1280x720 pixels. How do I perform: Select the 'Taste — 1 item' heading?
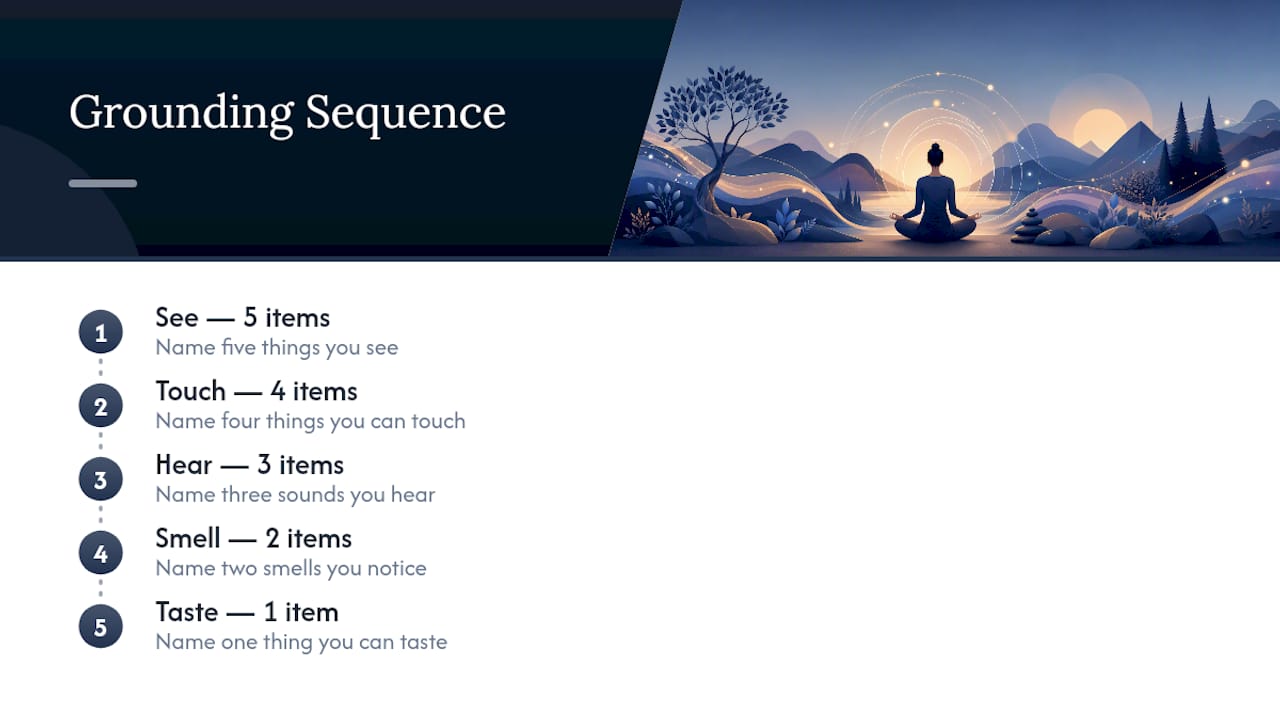(247, 612)
